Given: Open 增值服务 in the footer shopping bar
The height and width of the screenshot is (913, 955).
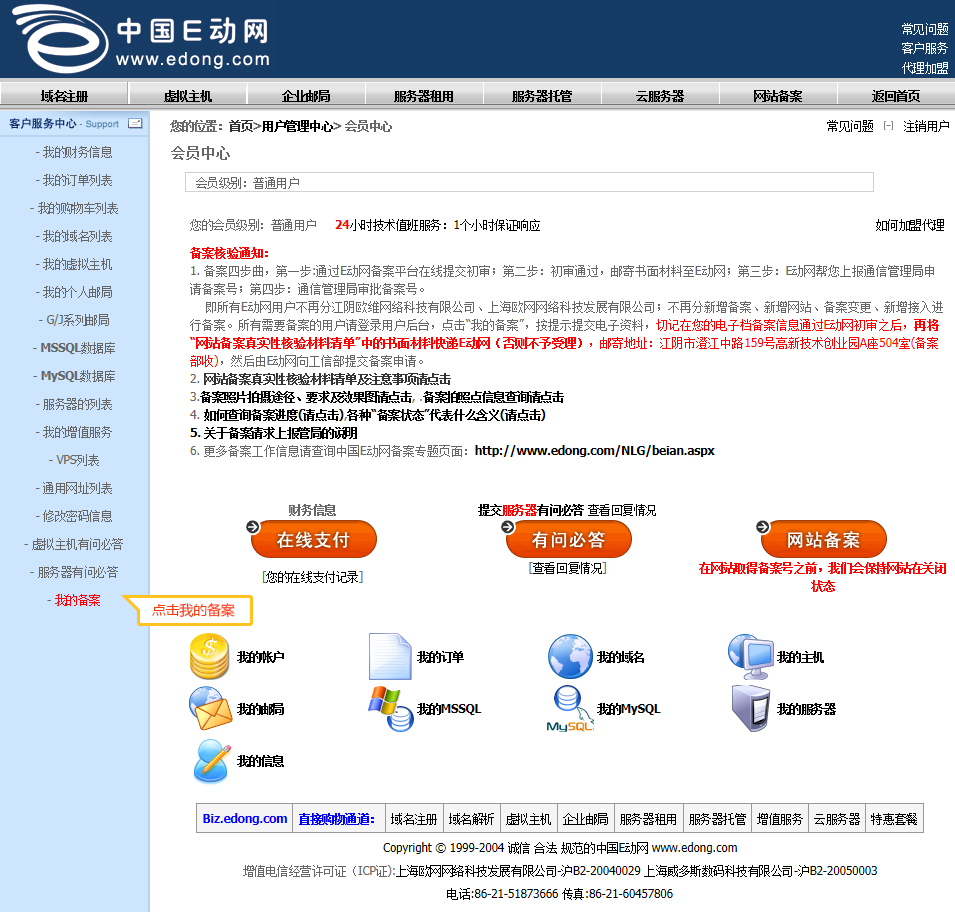Looking at the screenshot, I should (780, 819).
